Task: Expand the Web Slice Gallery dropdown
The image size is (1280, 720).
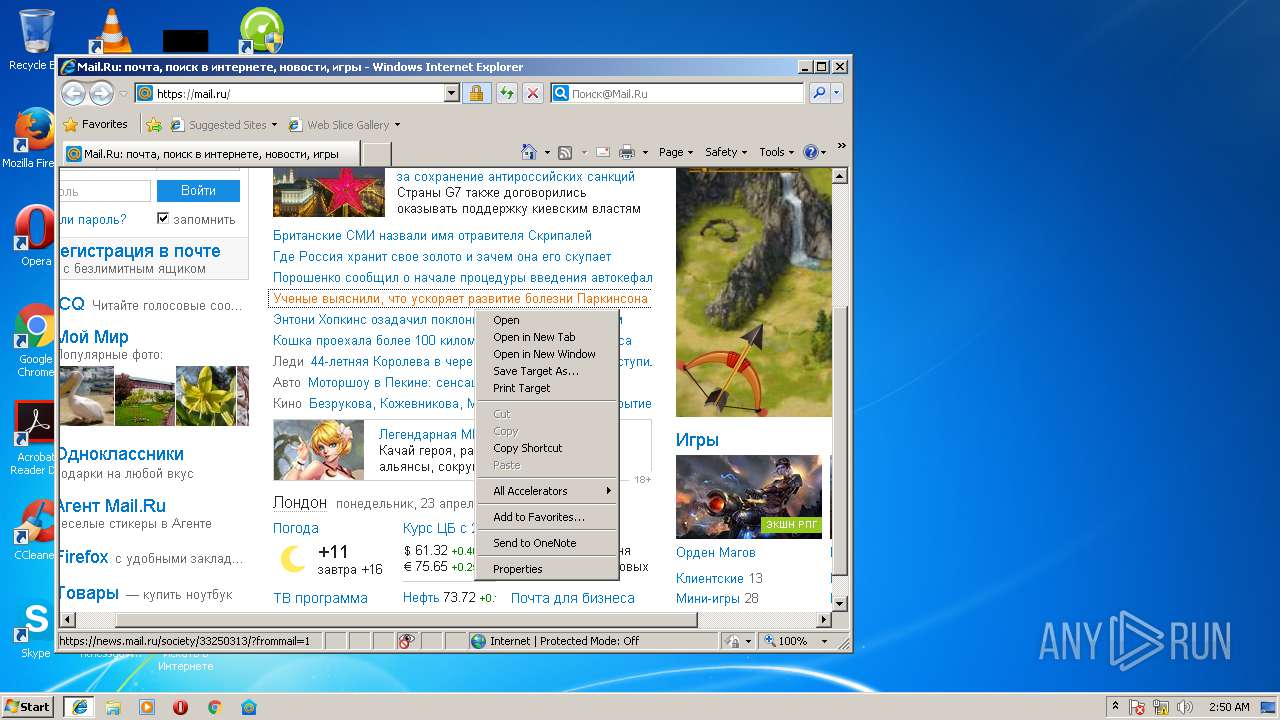Action: pyautogui.click(x=397, y=125)
